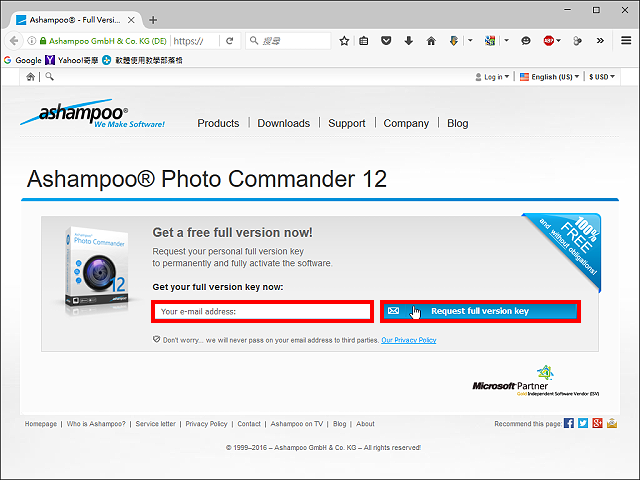
Task: Open the Downloads menu
Action: 284,123
